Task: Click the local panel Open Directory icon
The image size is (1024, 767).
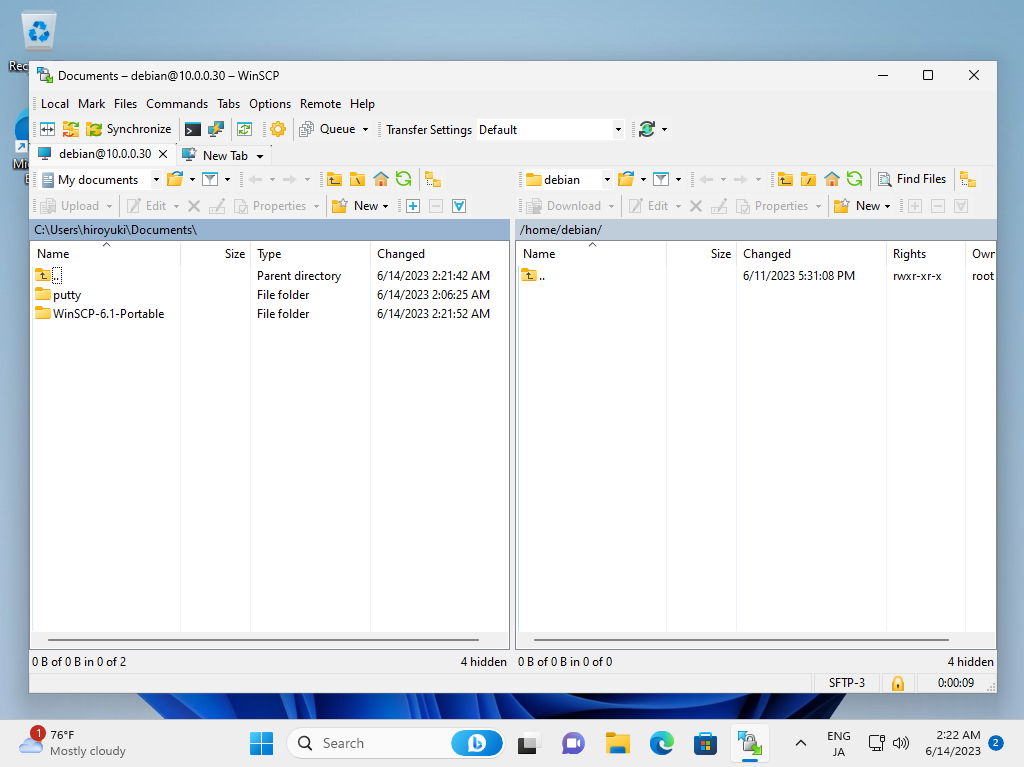Action: click(174, 179)
